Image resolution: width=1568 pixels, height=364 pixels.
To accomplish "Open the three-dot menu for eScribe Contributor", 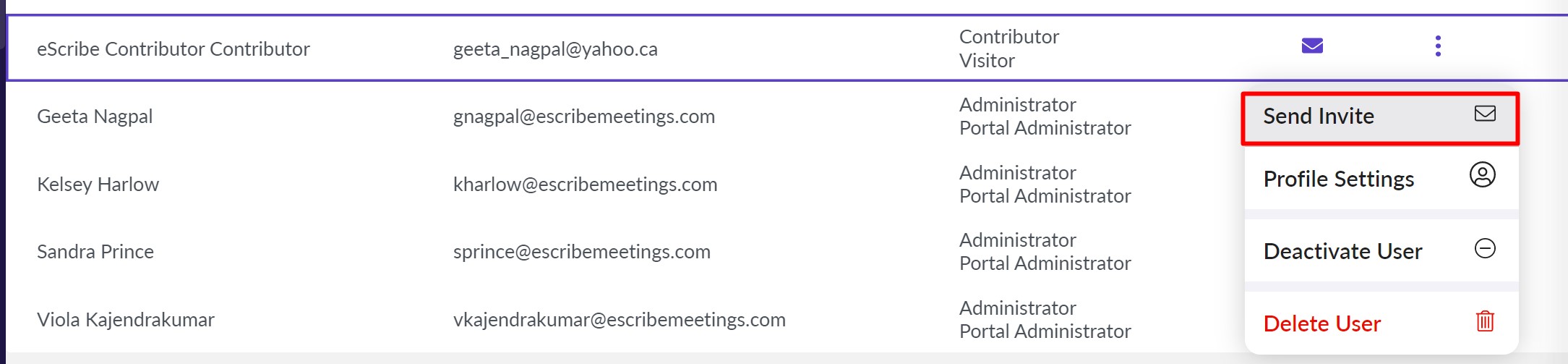I will coord(1438,46).
